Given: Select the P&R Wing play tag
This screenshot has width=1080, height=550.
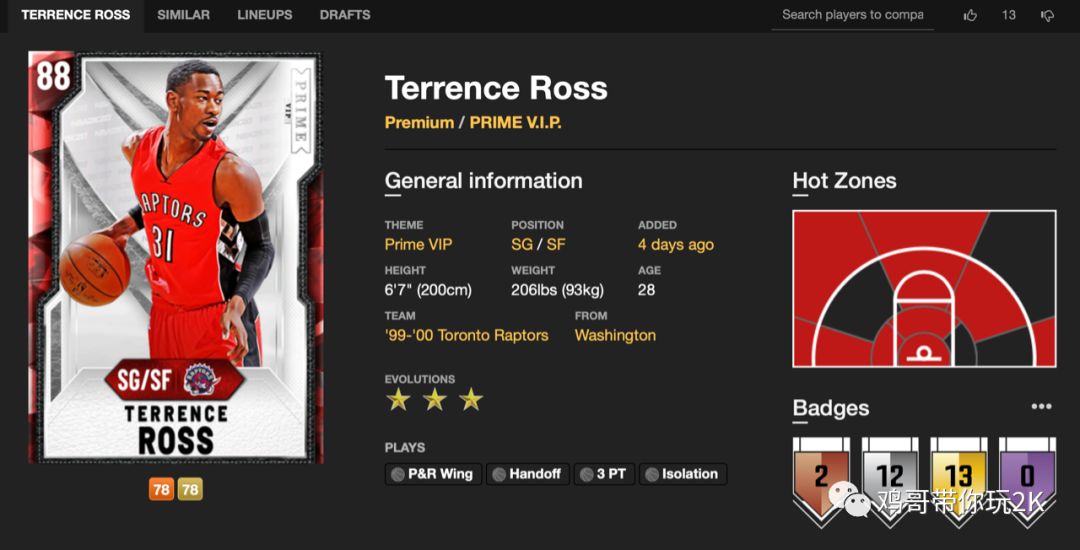Looking at the screenshot, I should click(434, 474).
